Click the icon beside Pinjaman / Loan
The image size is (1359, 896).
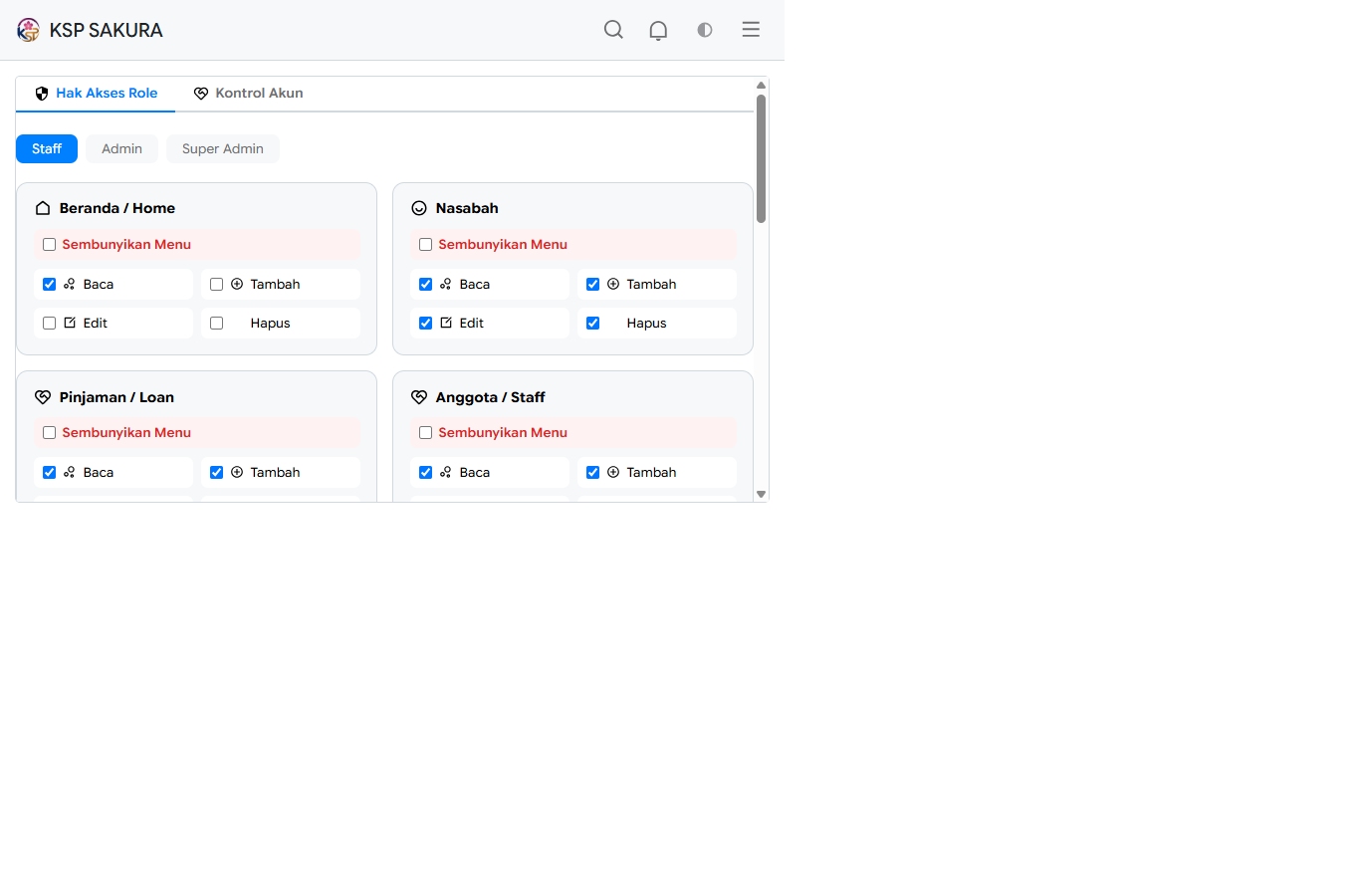(x=43, y=397)
